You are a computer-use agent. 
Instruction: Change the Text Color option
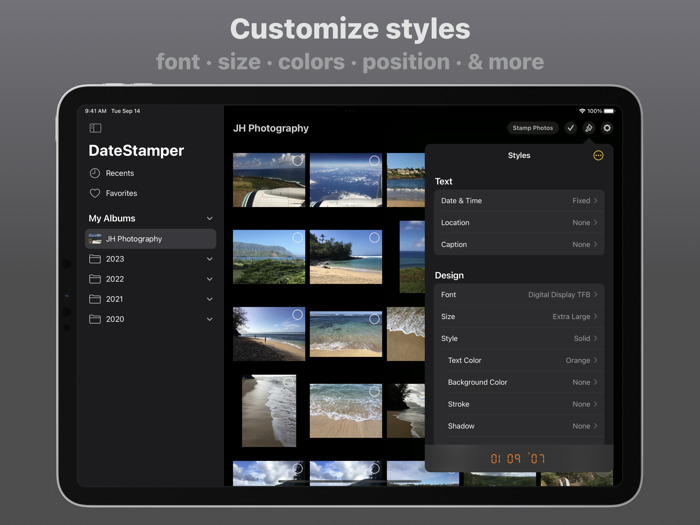tap(519, 360)
